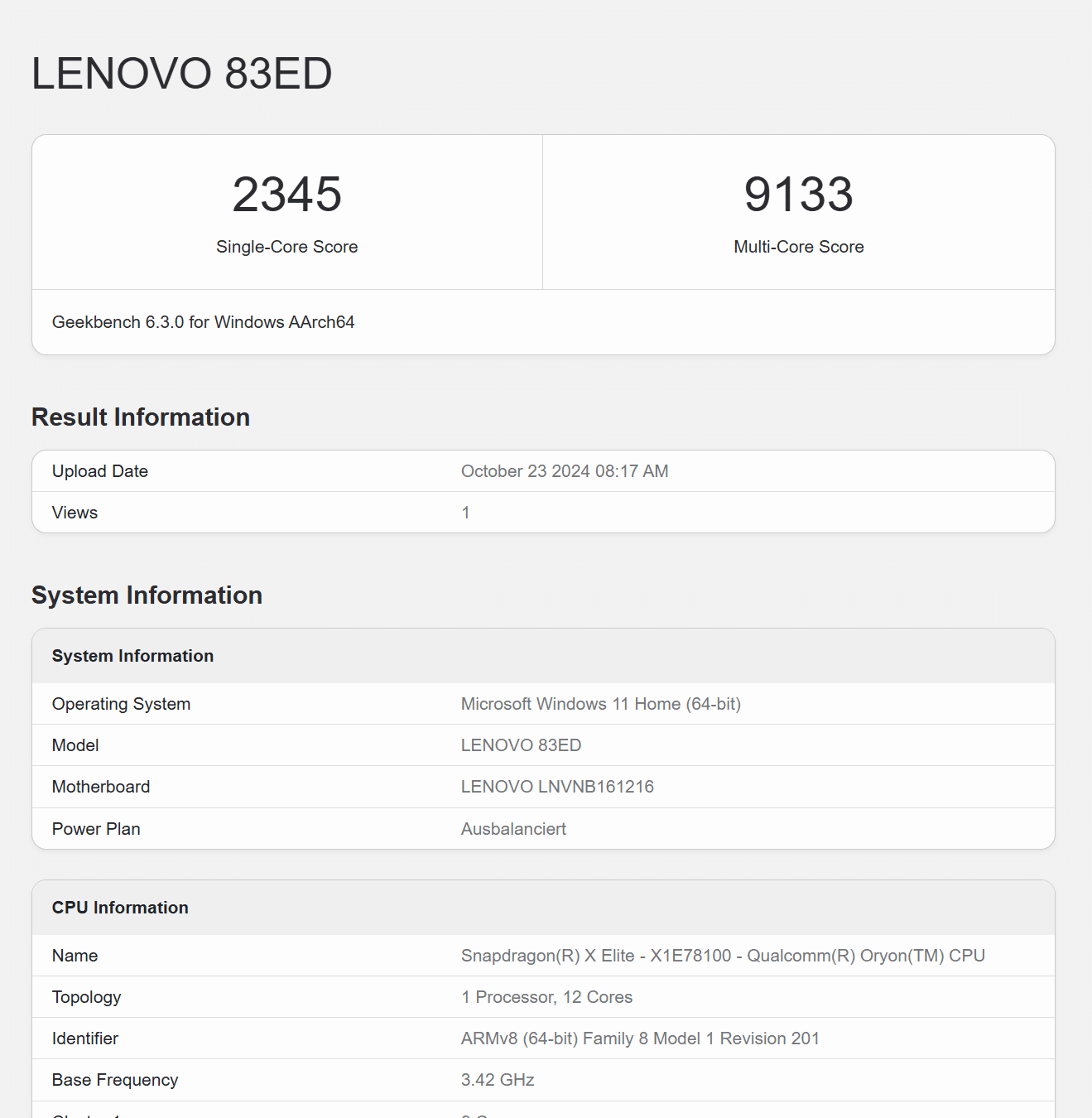Click the Multi-Core Score label

(799, 247)
